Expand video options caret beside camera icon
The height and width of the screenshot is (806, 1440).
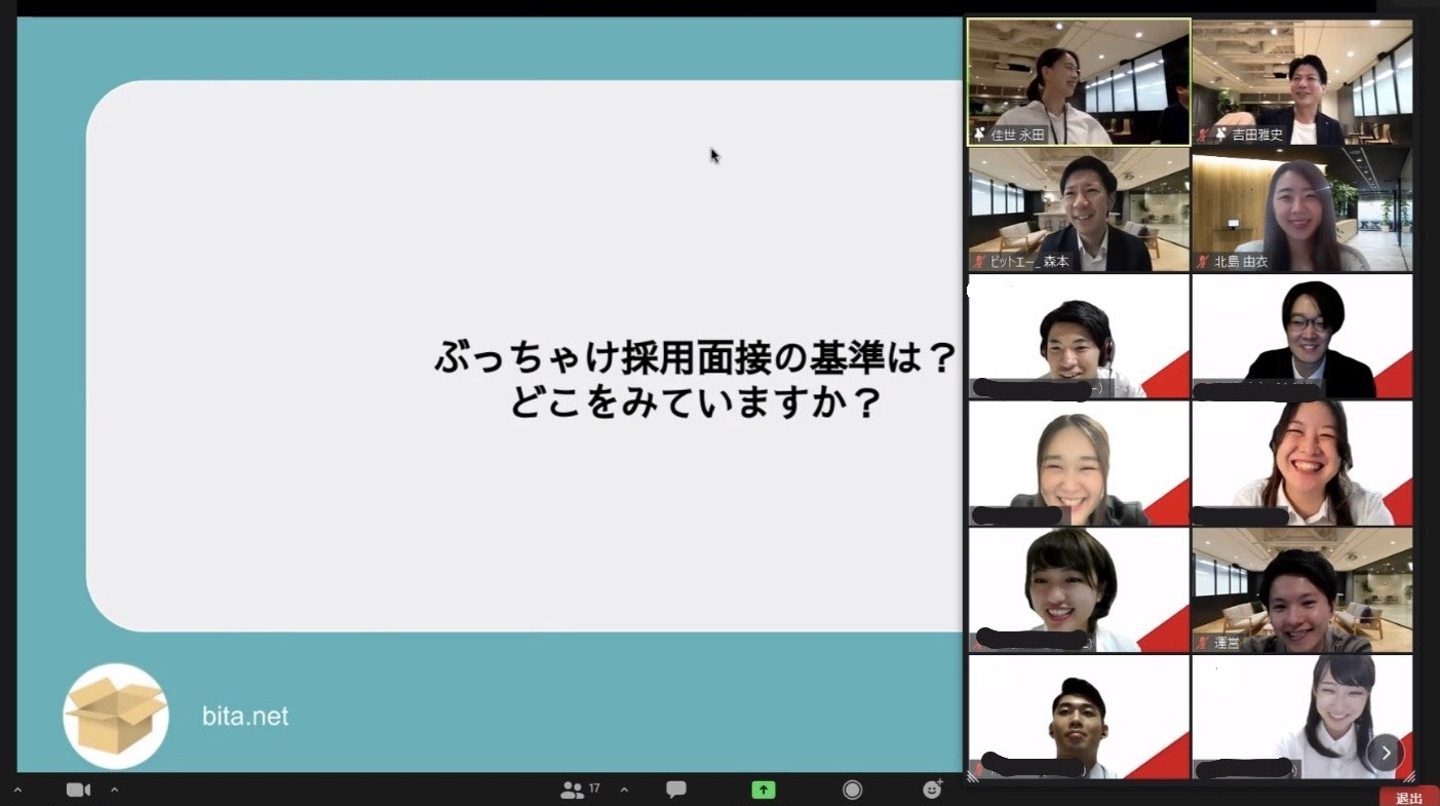tap(114, 790)
